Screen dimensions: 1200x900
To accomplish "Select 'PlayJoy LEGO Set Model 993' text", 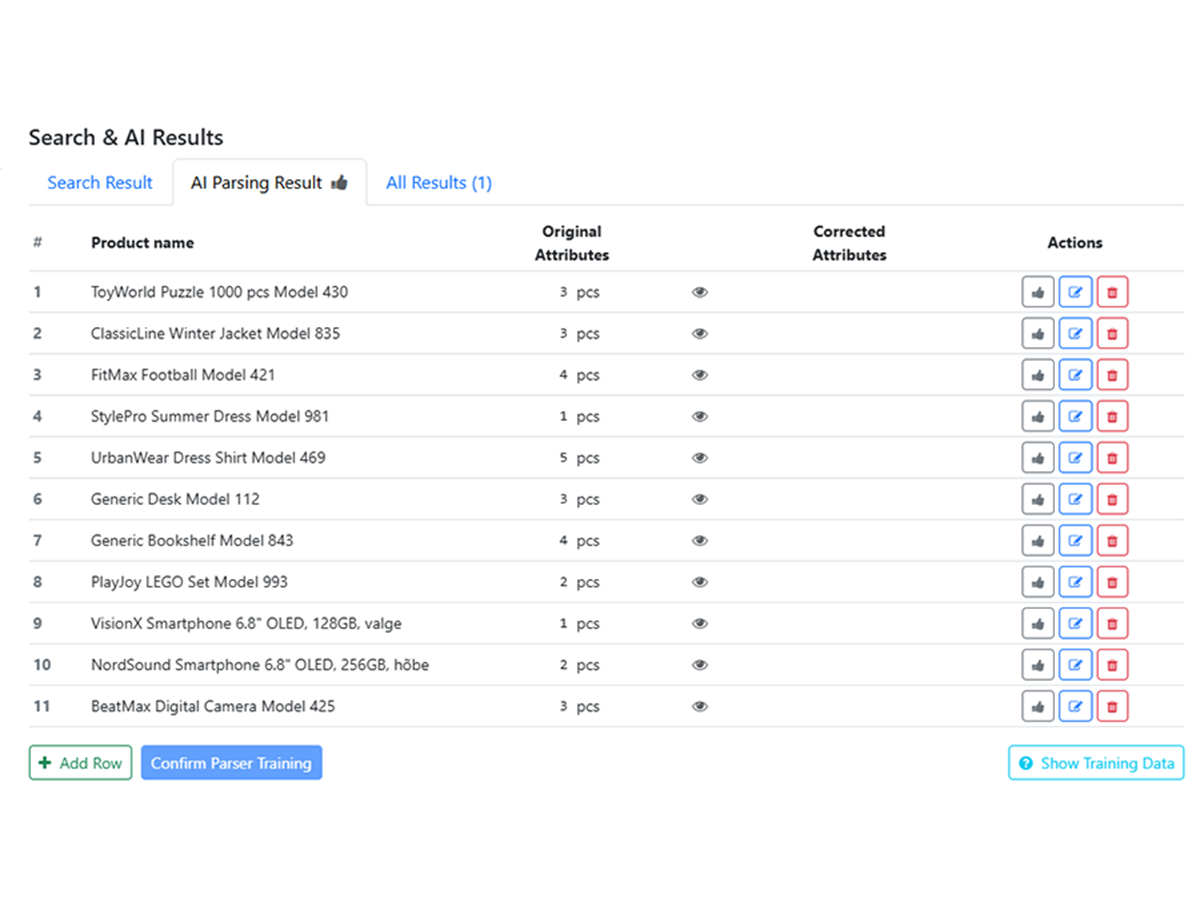I will [x=189, y=582].
